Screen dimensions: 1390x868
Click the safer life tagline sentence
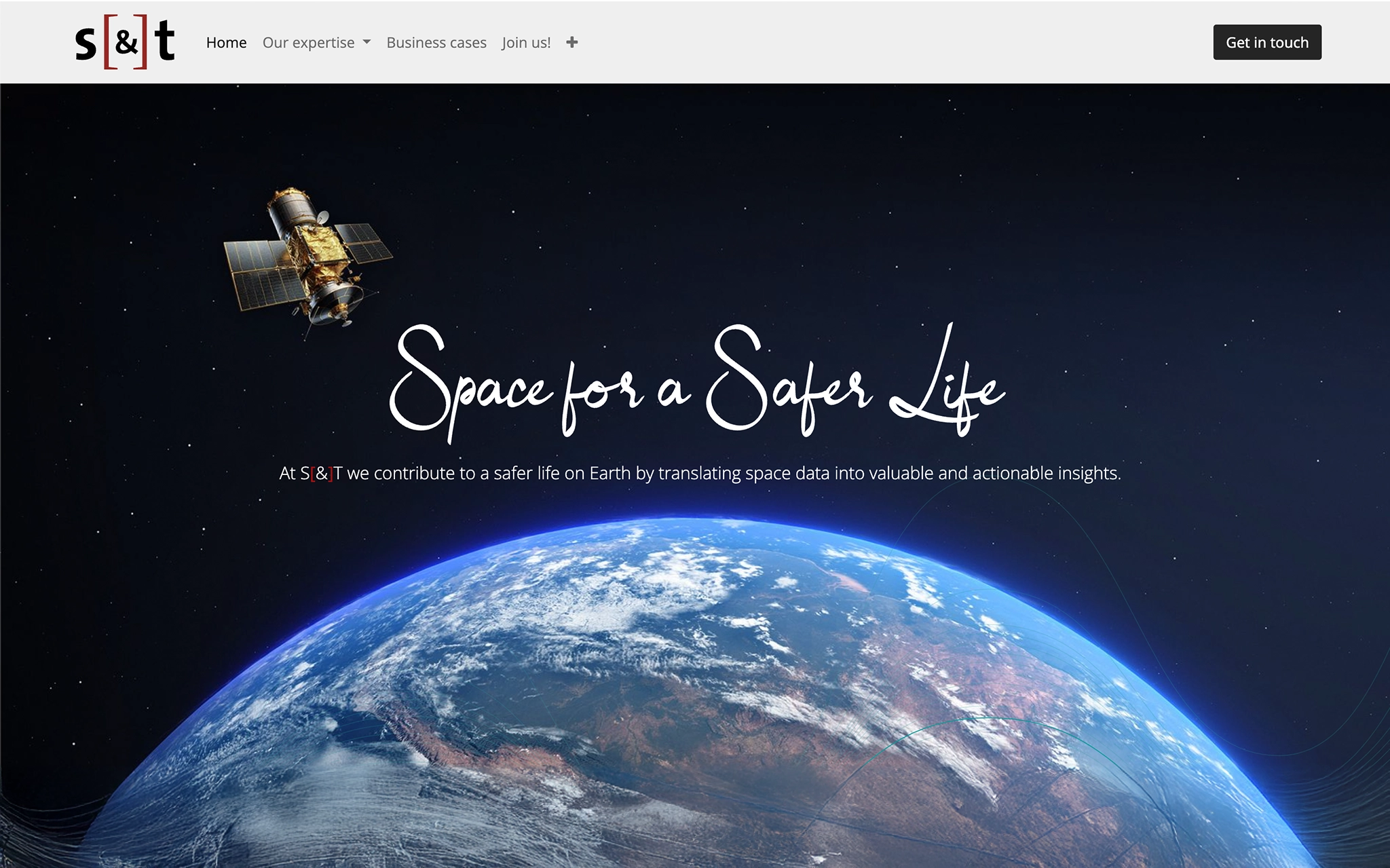point(699,474)
